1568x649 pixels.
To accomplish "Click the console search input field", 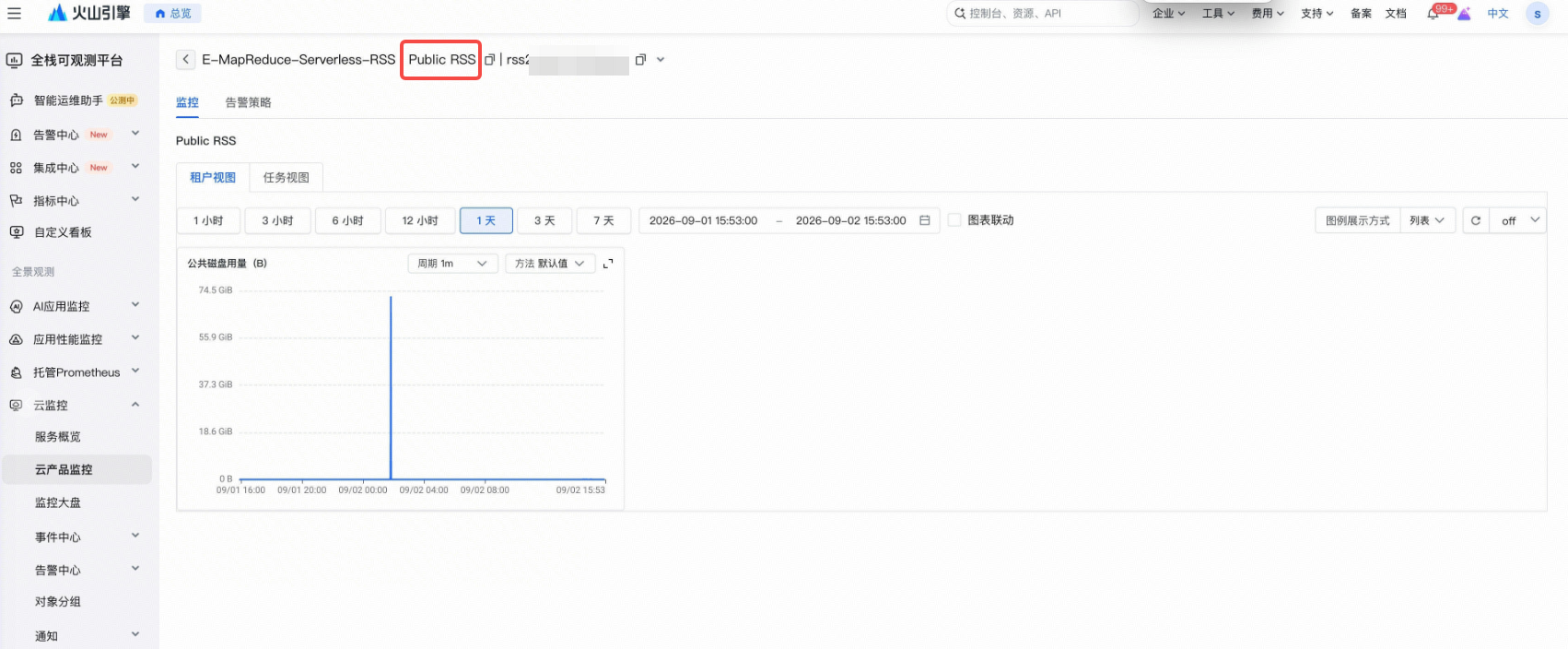I will pyautogui.click(x=1042, y=14).
